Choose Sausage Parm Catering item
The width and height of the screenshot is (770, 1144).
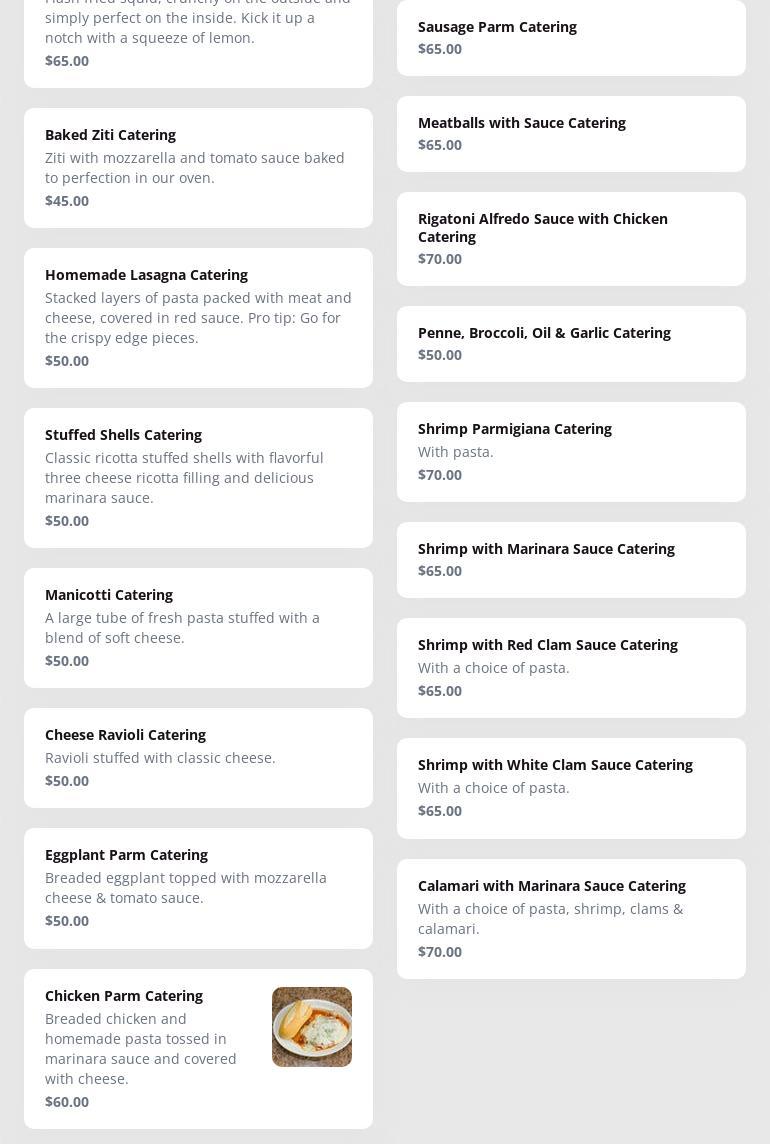(571, 38)
